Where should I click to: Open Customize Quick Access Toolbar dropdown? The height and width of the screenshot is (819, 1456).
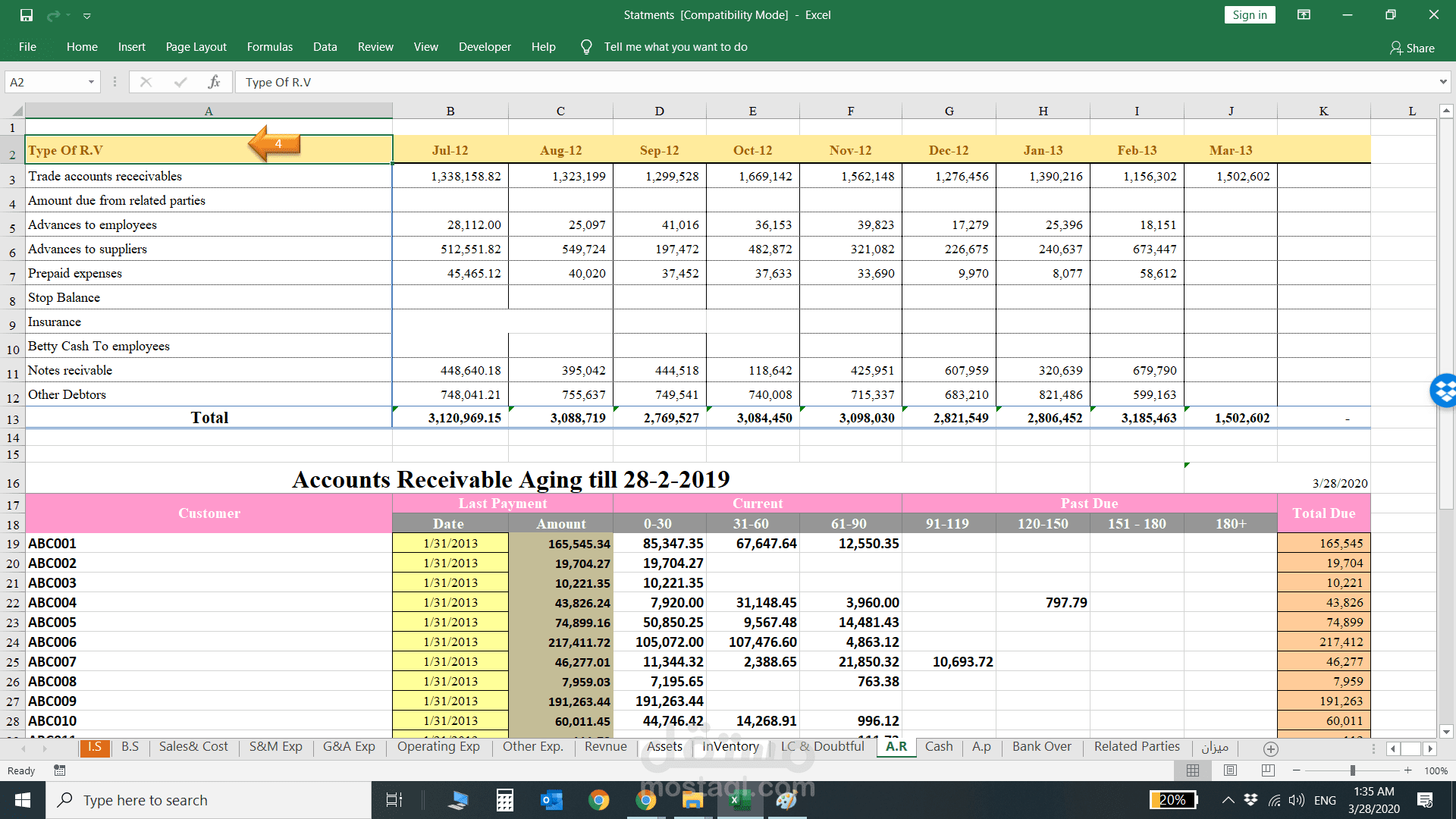87,15
